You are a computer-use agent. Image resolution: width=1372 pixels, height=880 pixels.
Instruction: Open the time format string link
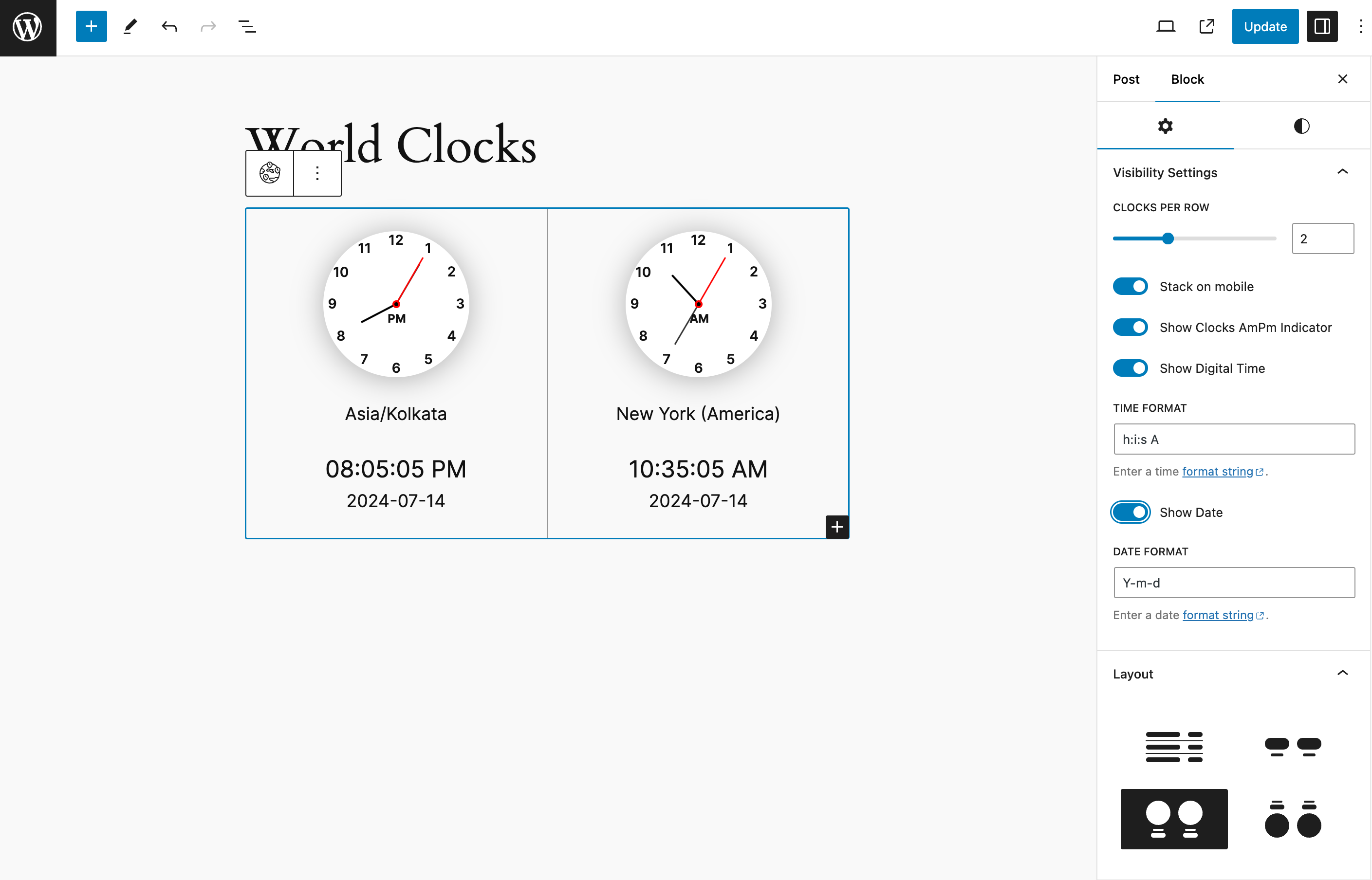coord(1222,472)
